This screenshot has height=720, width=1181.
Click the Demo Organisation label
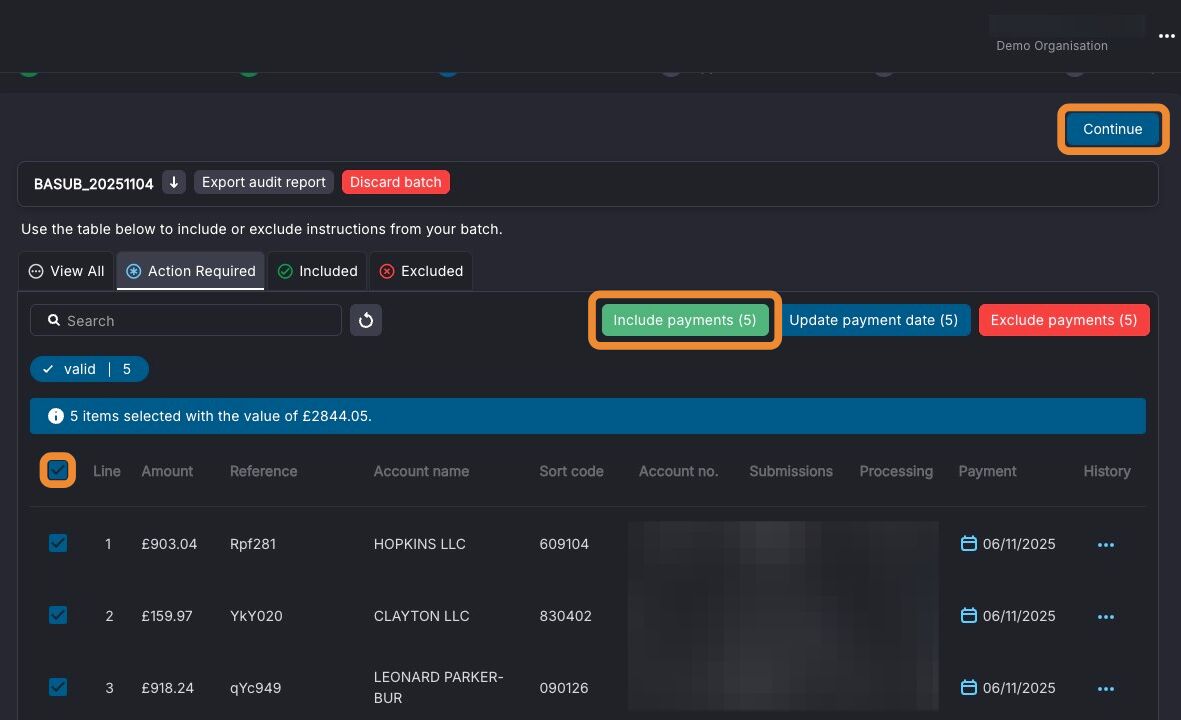tap(1051, 46)
